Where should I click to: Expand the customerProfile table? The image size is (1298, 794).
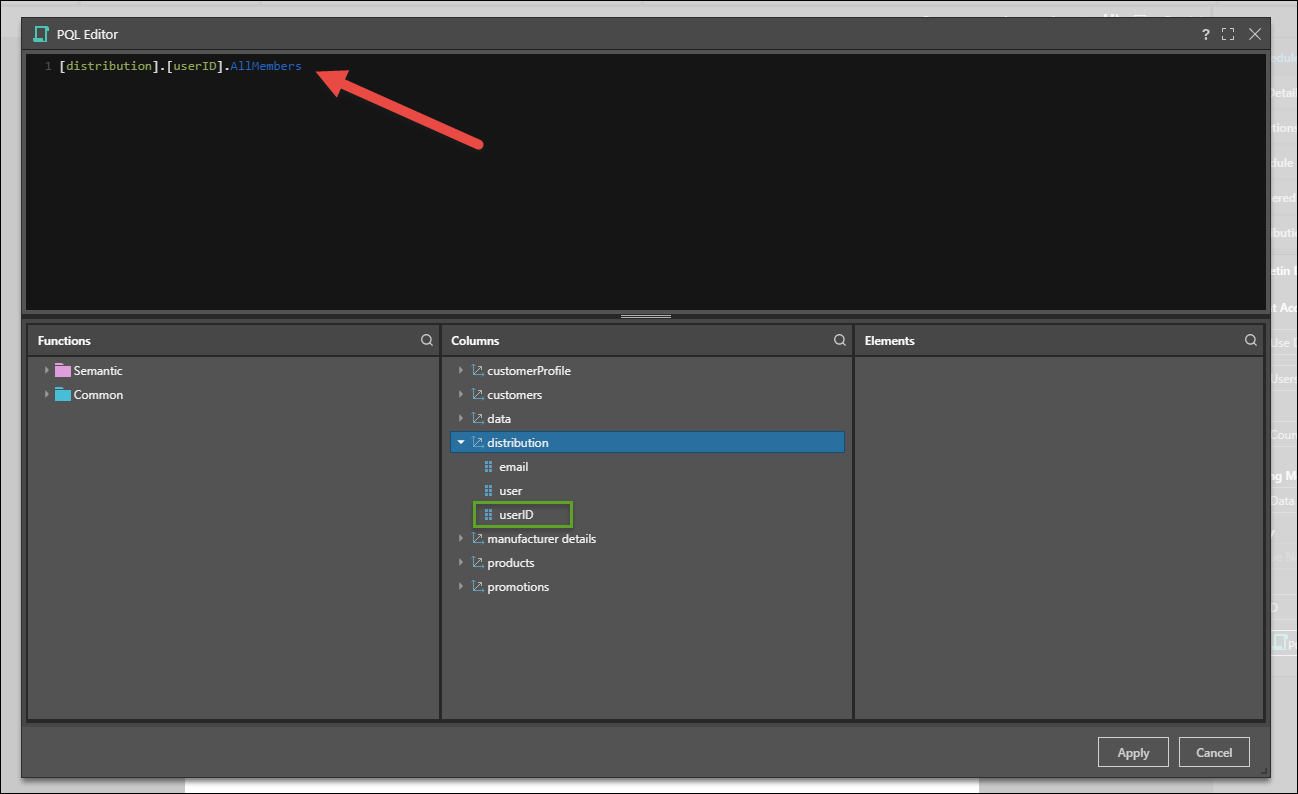coord(461,371)
